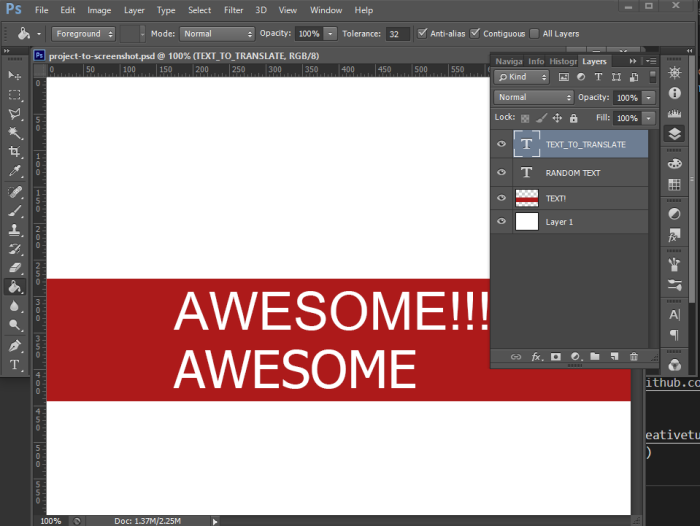Switch to the Navigator tab
Viewport: 700px width, 526px height.
pos(509,61)
